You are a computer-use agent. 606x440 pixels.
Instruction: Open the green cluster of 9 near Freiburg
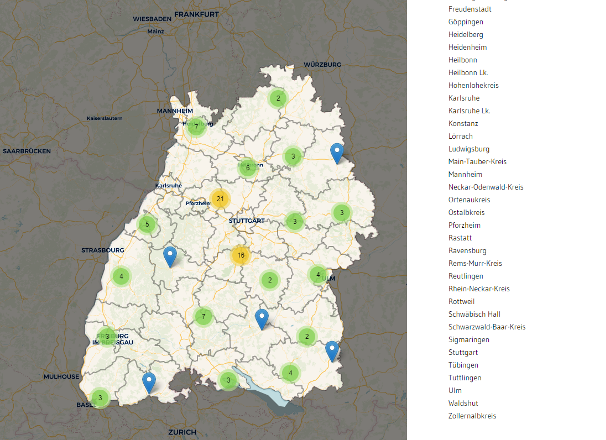click(107, 336)
